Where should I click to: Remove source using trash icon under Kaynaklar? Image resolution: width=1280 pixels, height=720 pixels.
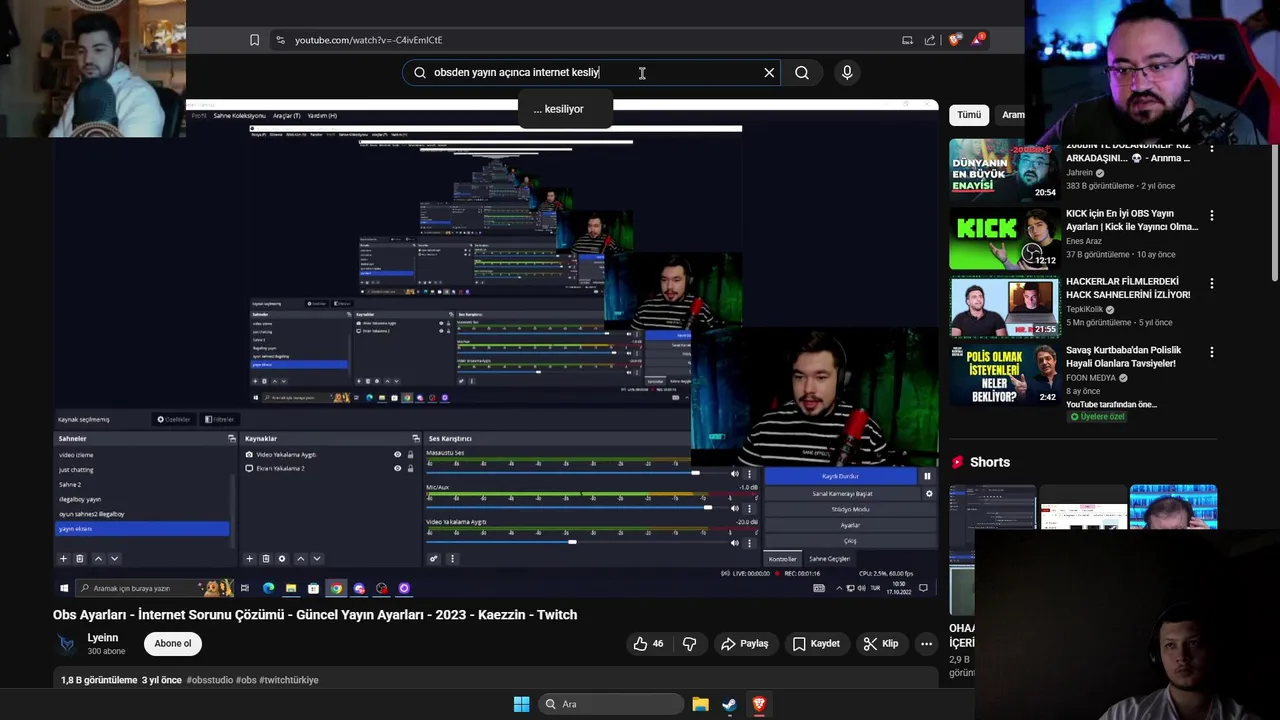click(266, 559)
